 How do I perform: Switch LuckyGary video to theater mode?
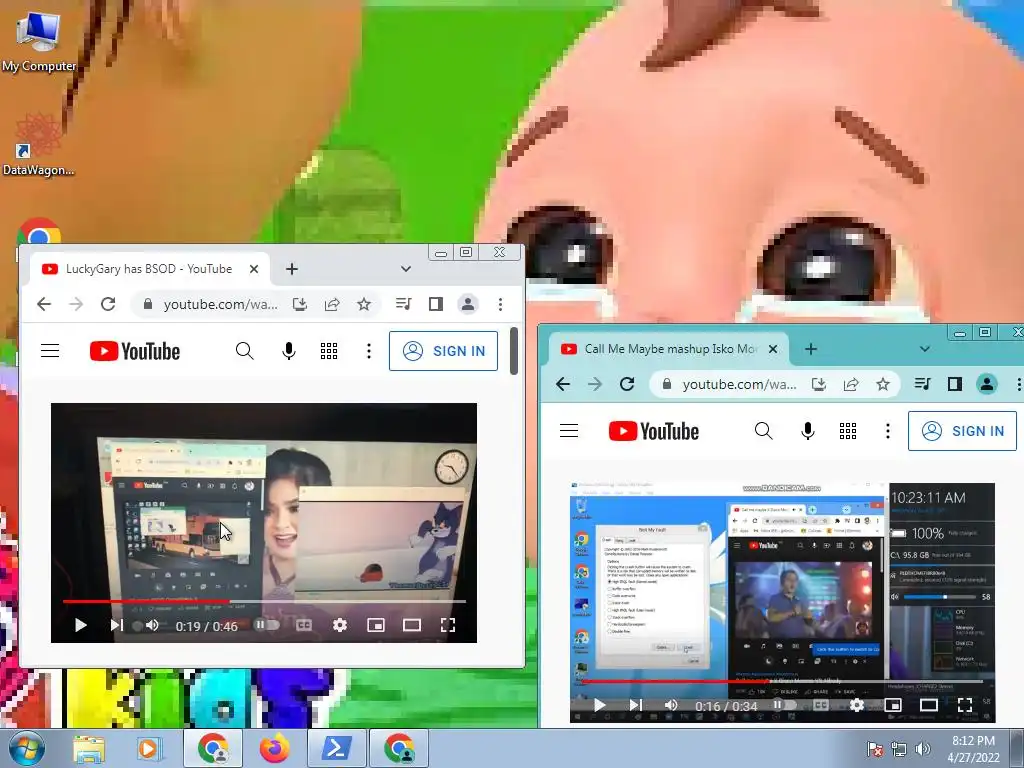(412, 625)
